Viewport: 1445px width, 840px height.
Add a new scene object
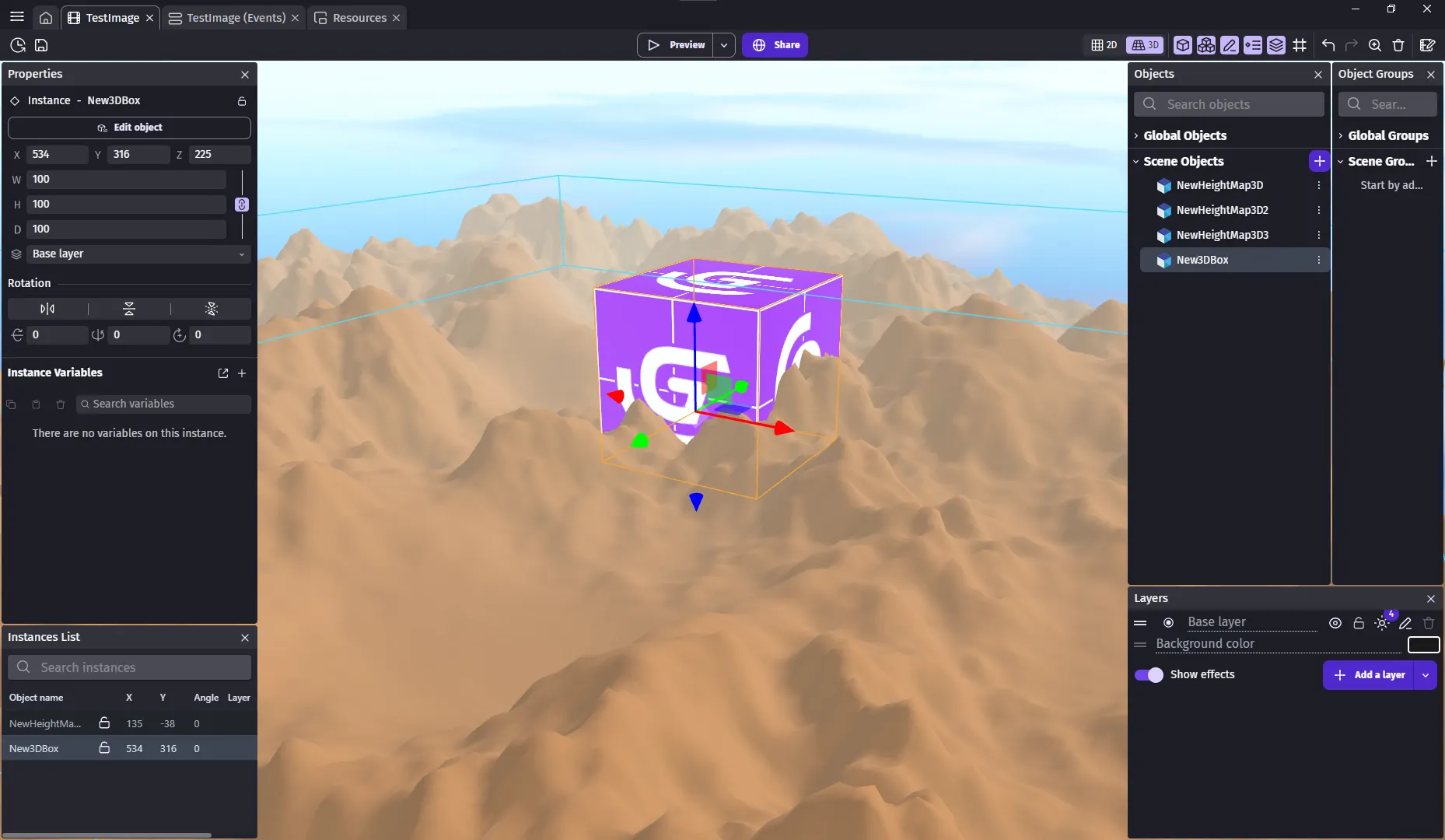pyautogui.click(x=1319, y=161)
